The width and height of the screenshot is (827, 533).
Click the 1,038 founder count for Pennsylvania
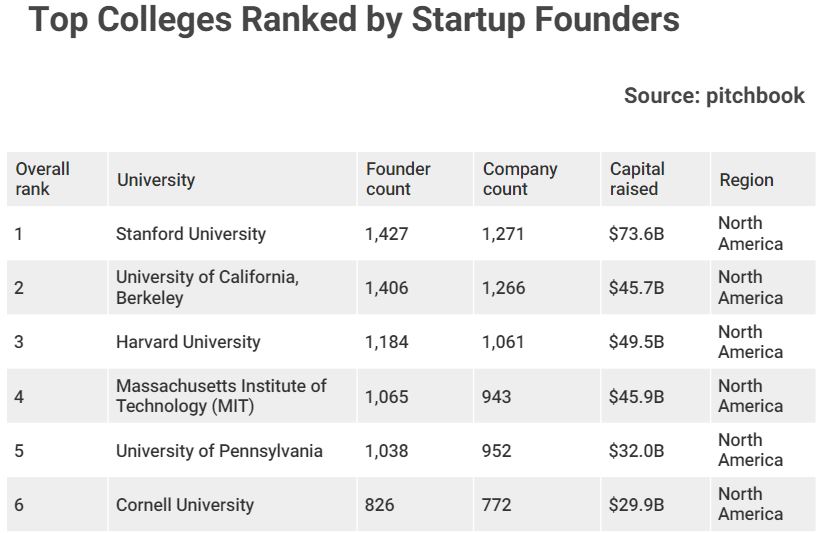pos(387,451)
